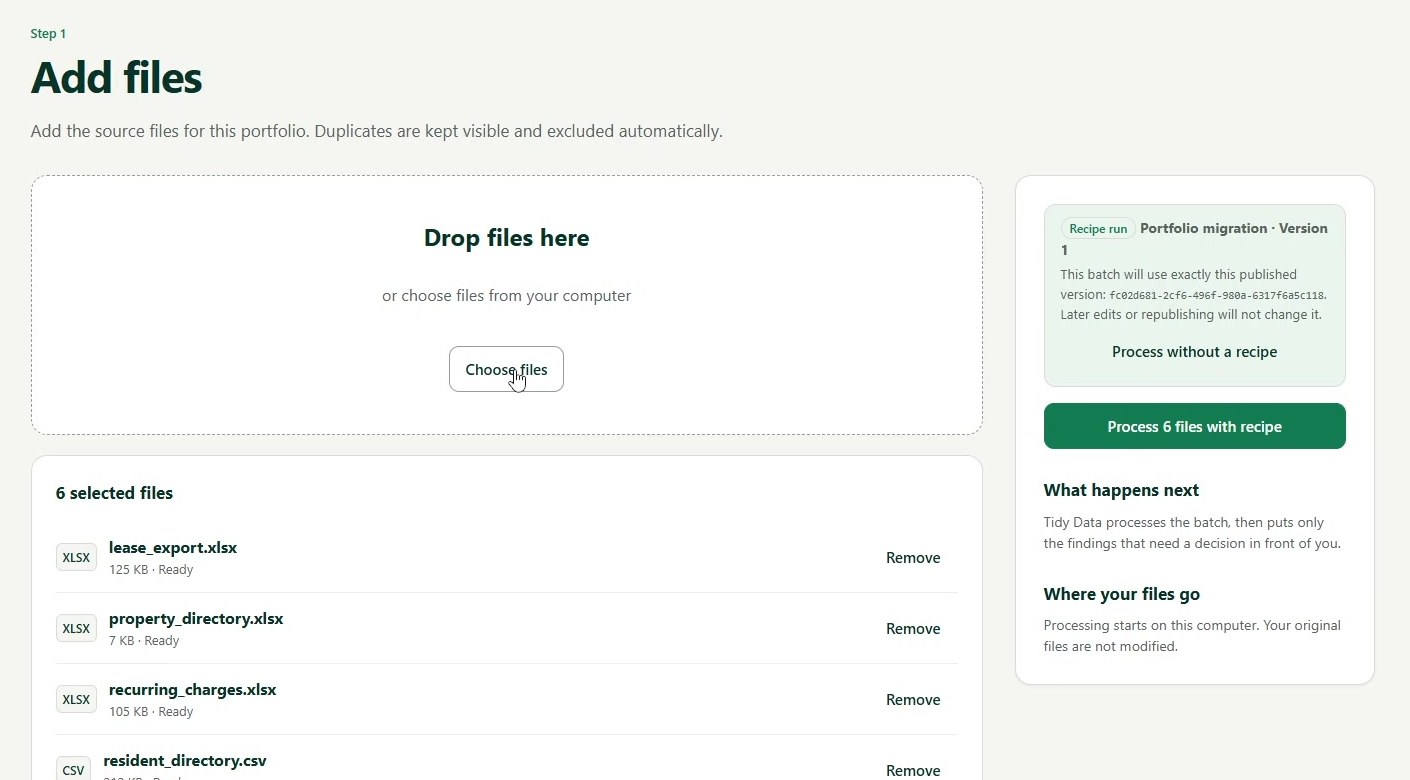Click XLSX icon beside lease_export.xlsx
The width and height of the screenshot is (1410, 780).
pos(76,558)
